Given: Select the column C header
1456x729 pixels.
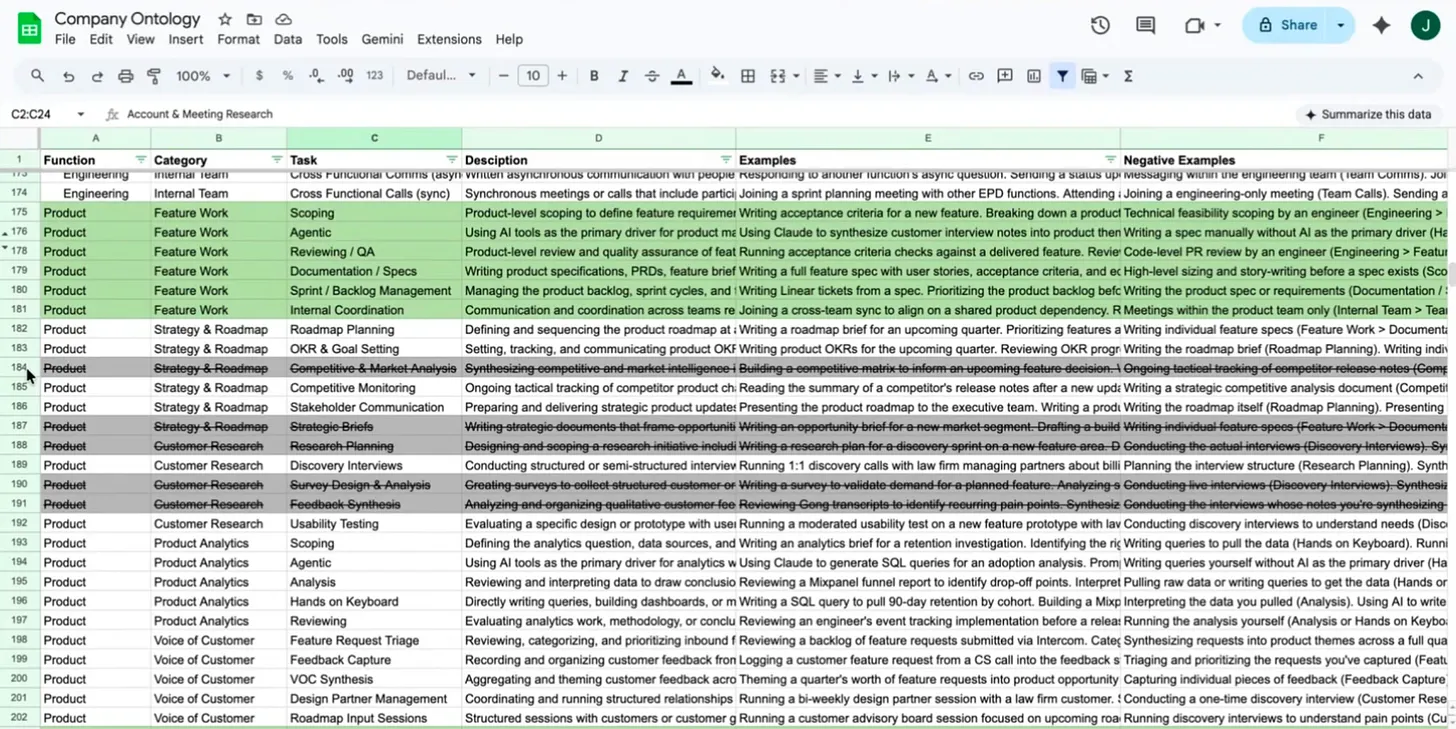Looking at the screenshot, I should coord(374,138).
